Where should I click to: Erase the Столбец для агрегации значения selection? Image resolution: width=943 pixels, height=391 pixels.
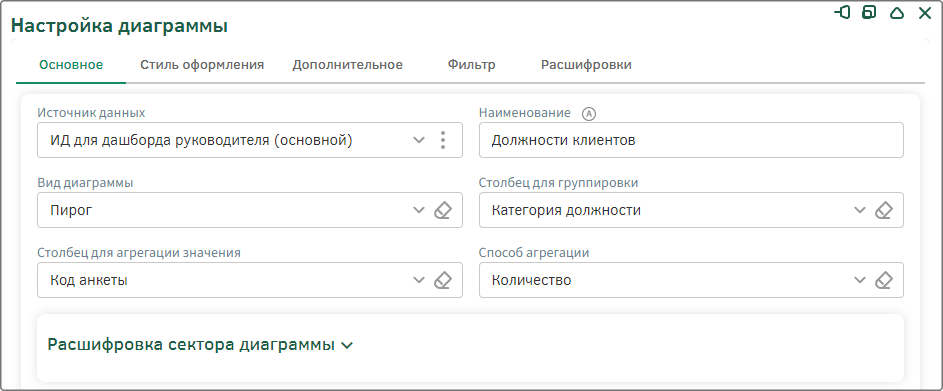tap(443, 280)
